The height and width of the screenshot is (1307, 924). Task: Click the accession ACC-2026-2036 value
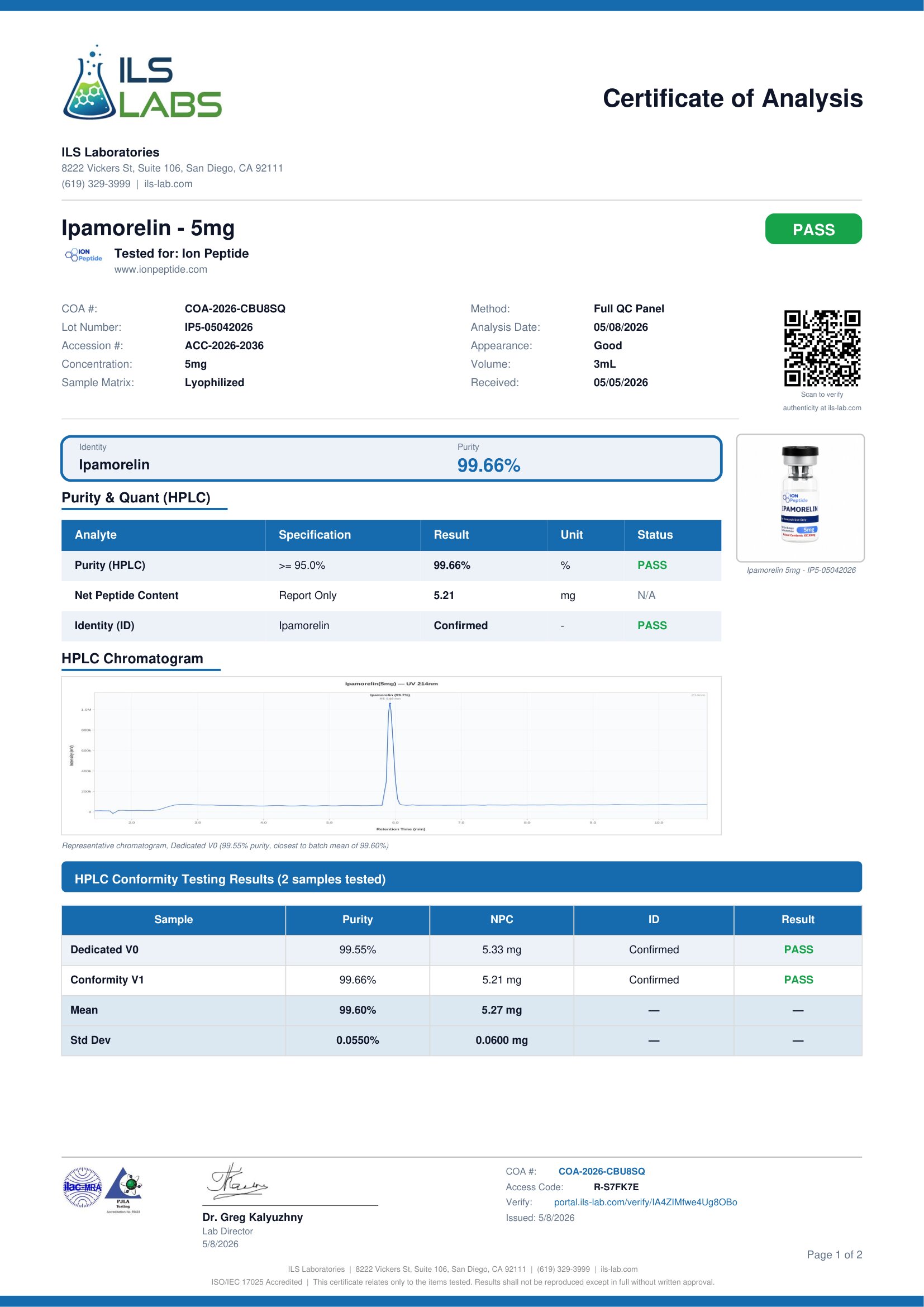(224, 345)
